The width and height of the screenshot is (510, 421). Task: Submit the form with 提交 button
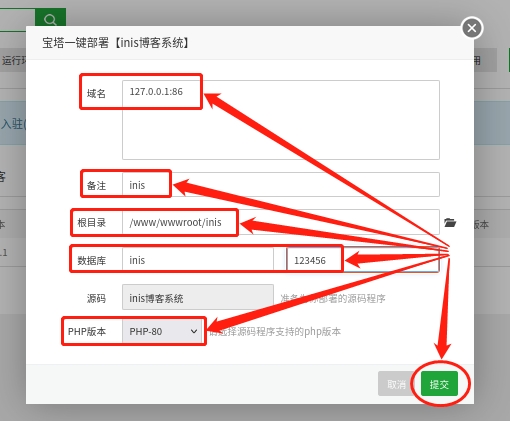coord(439,384)
